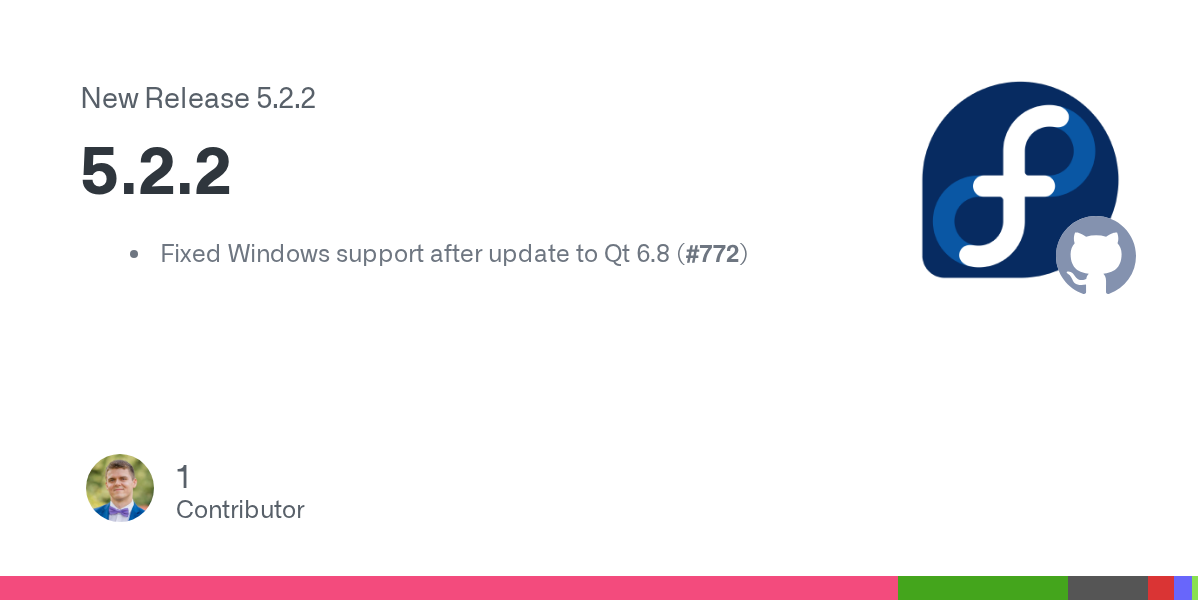Click the purple bow tie in avatar
The width and height of the screenshot is (1200, 600).
click(x=119, y=511)
